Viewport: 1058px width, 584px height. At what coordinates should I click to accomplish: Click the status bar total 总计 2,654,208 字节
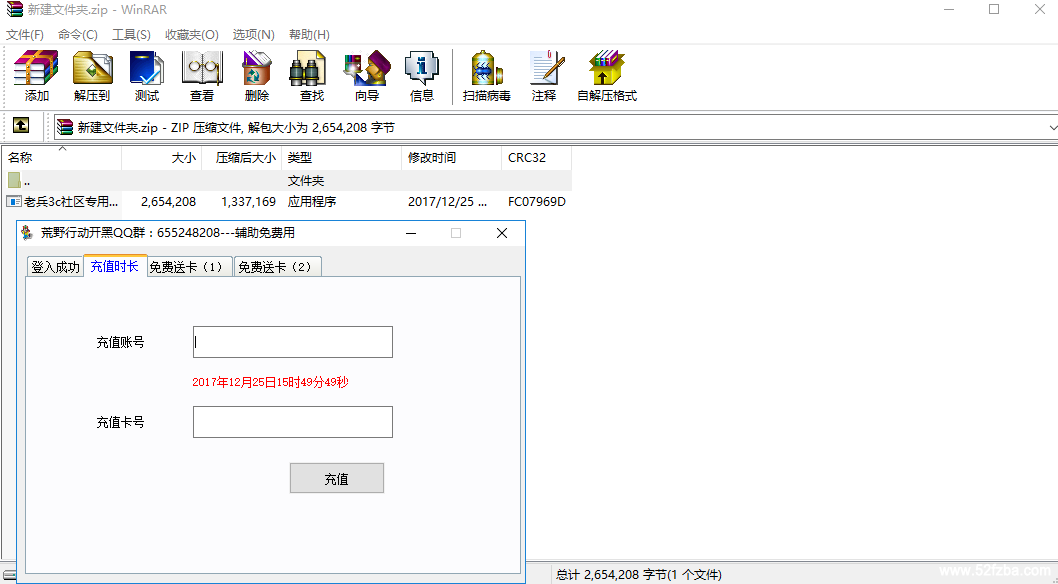click(x=638, y=575)
